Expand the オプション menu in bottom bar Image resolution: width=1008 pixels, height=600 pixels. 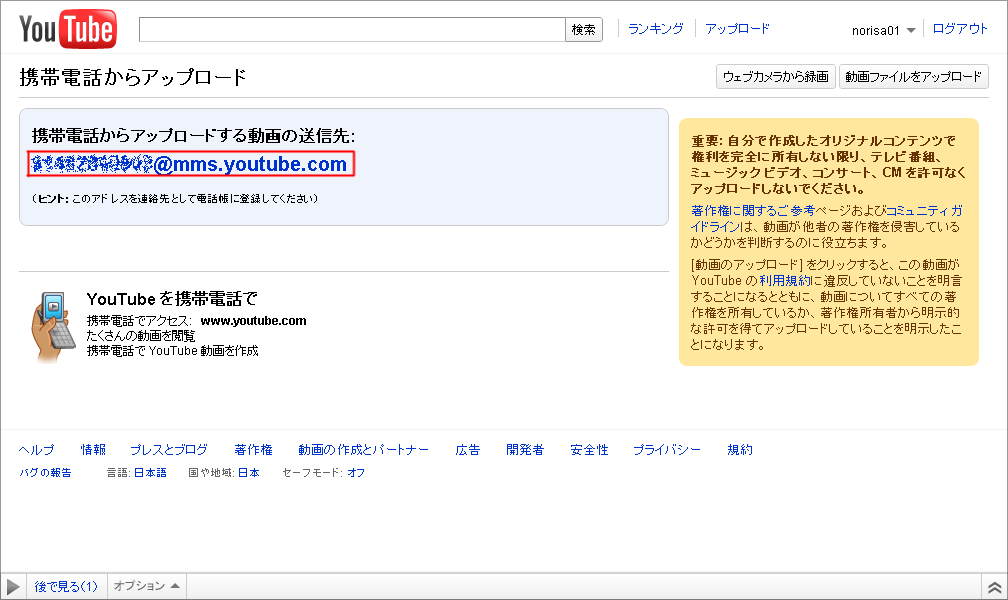point(147,586)
